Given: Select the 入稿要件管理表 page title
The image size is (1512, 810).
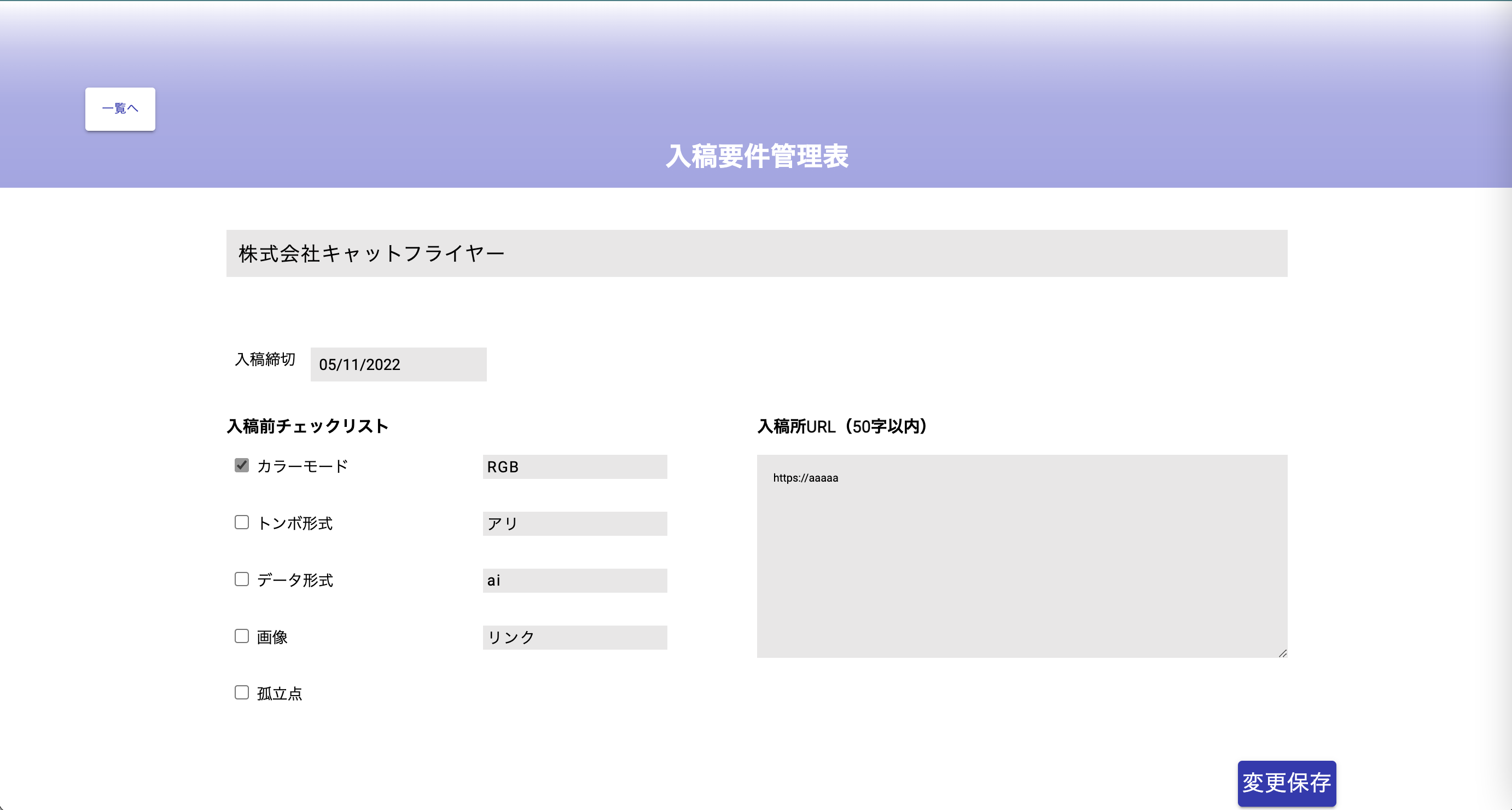Looking at the screenshot, I should pos(757,156).
